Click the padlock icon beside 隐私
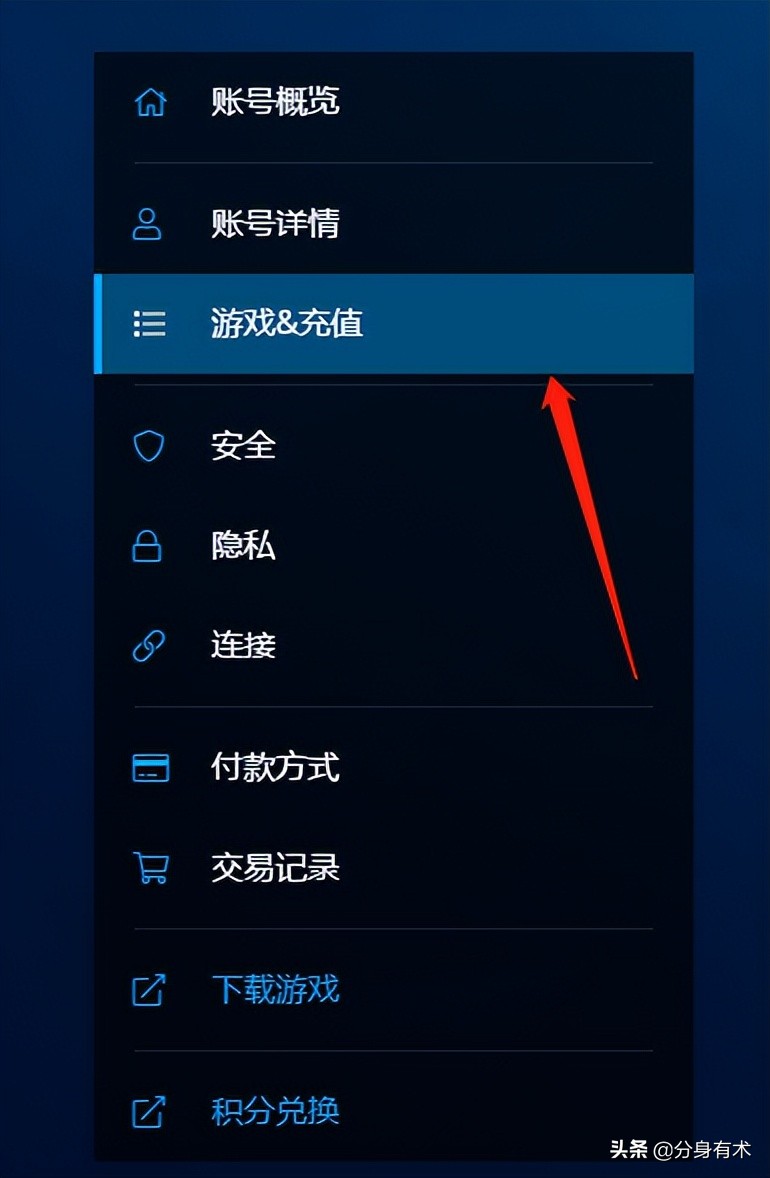This screenshot has width=770, height=1178. coord(147,546)
